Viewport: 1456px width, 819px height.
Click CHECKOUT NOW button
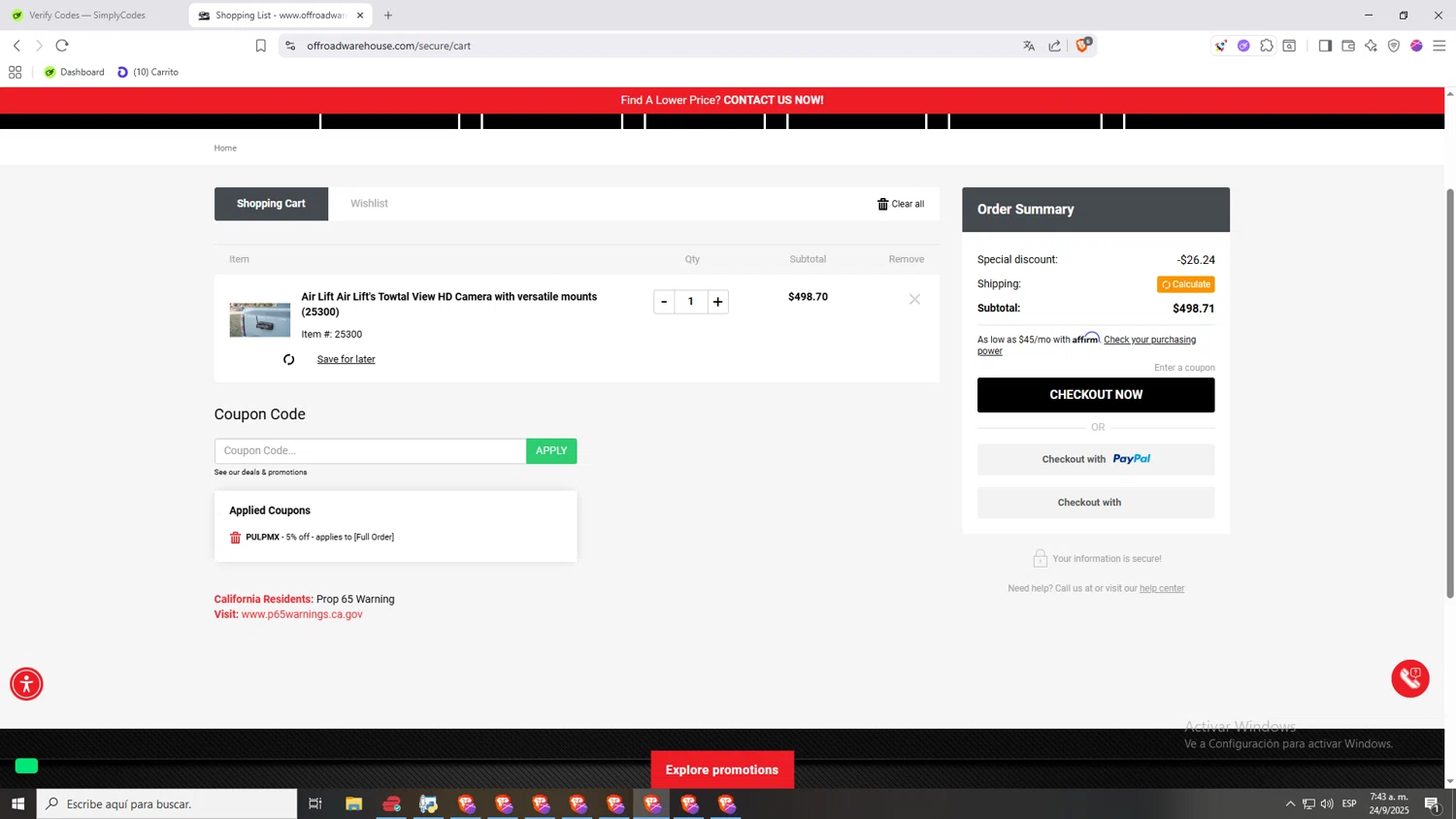click(1096, 395)
